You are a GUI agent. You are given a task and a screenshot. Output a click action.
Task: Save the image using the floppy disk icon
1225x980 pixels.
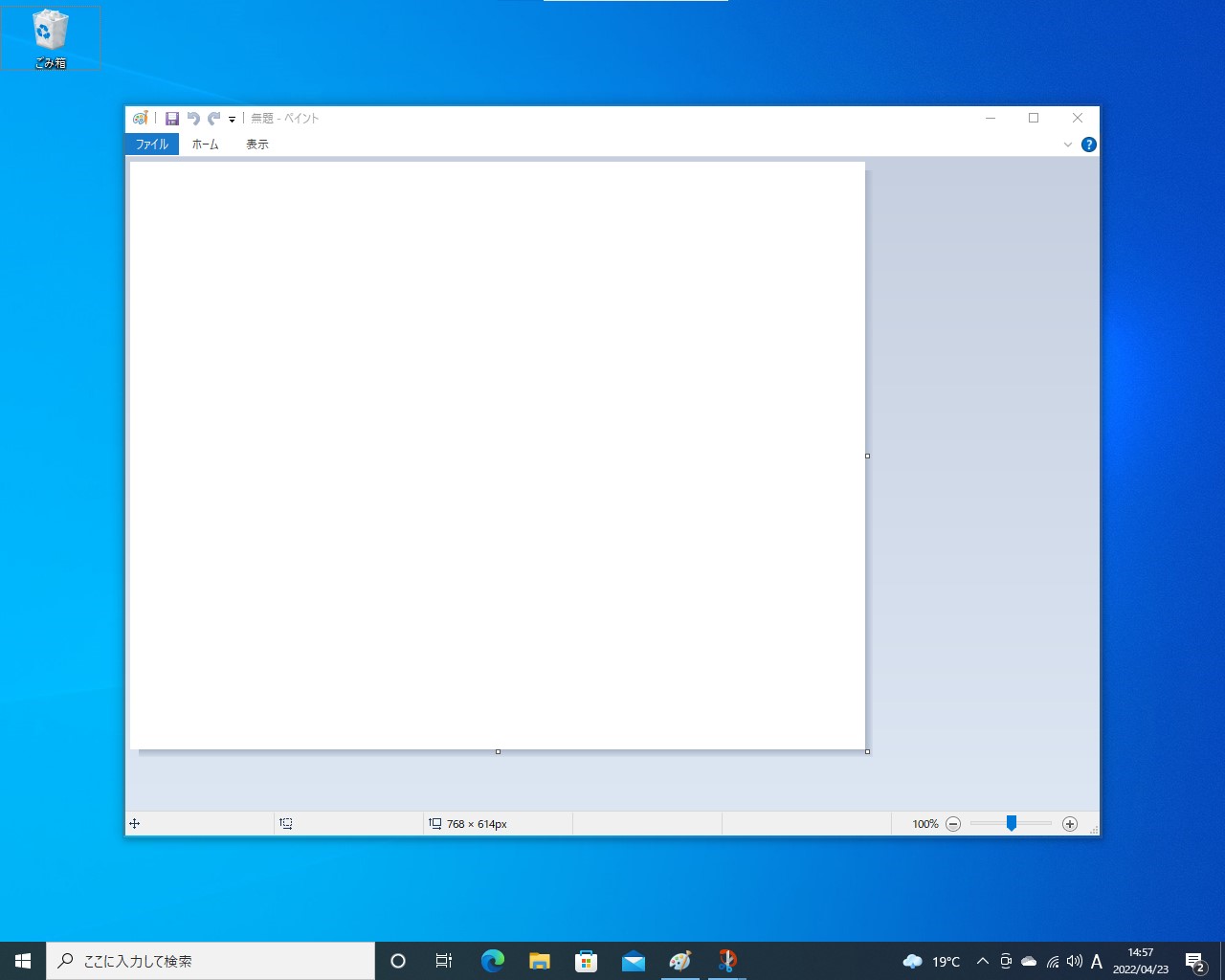172,118
